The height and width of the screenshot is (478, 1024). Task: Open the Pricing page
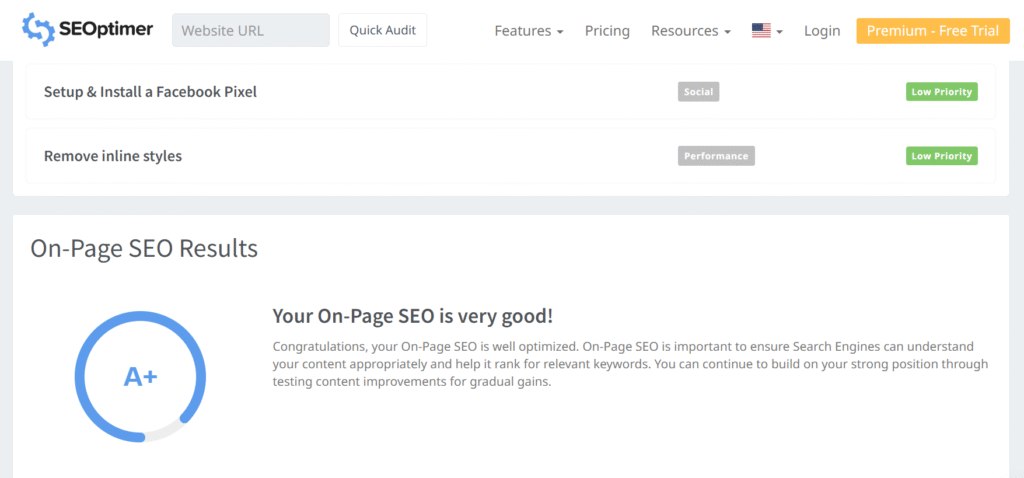coord(607,31)
